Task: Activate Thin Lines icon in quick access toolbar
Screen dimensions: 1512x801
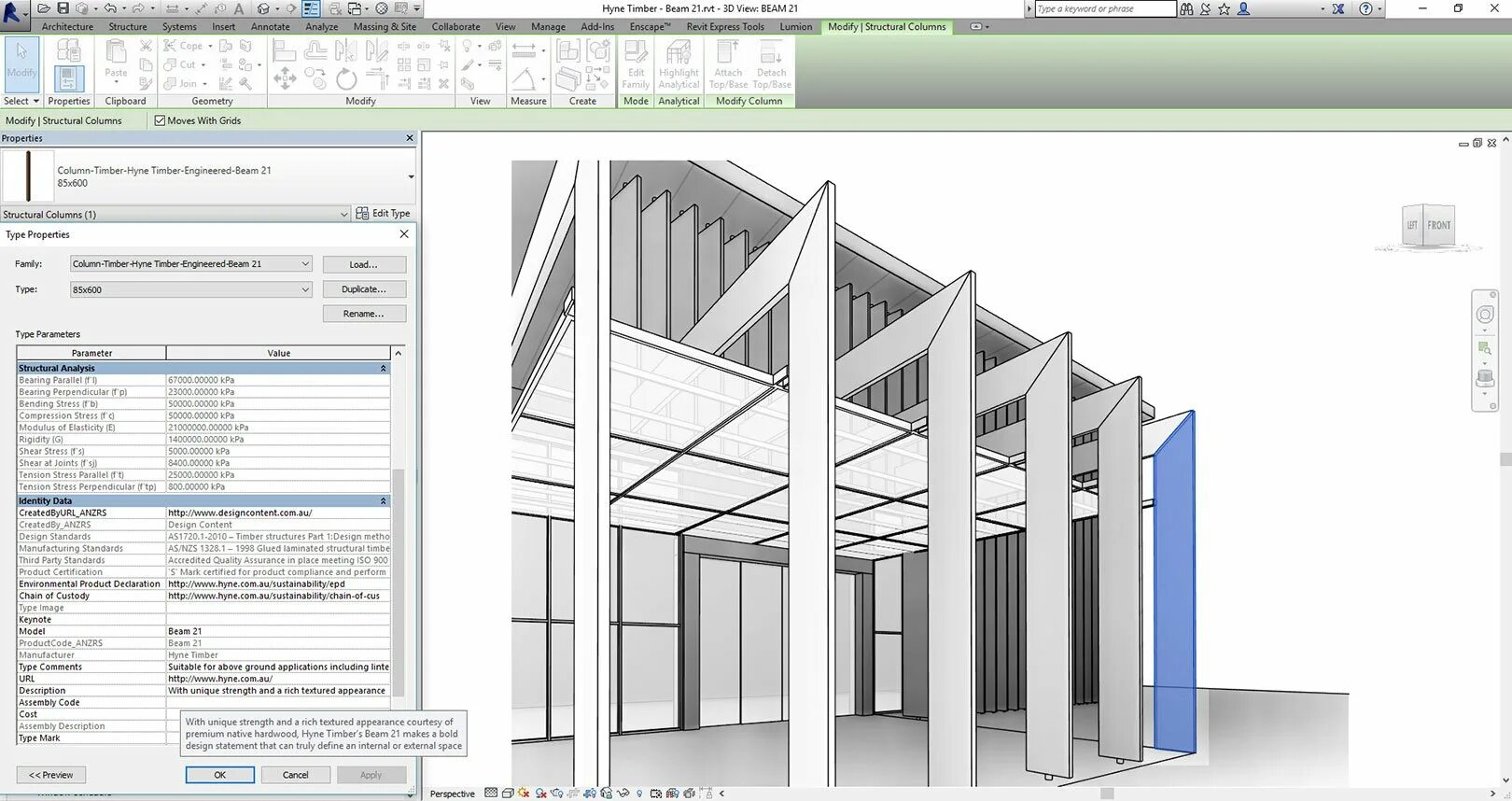Action: pyautogui.click(x=311, y=8)
